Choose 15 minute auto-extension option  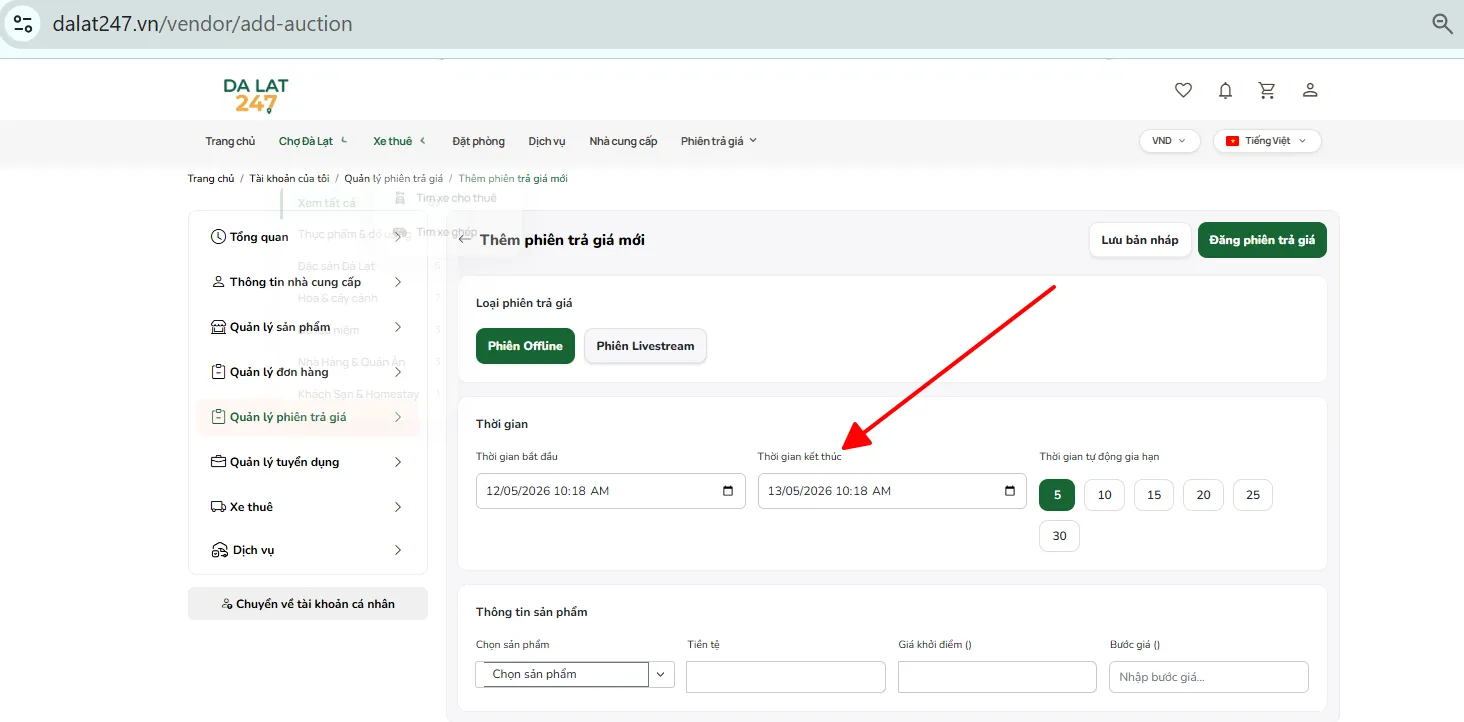(x=1154, y=495)
